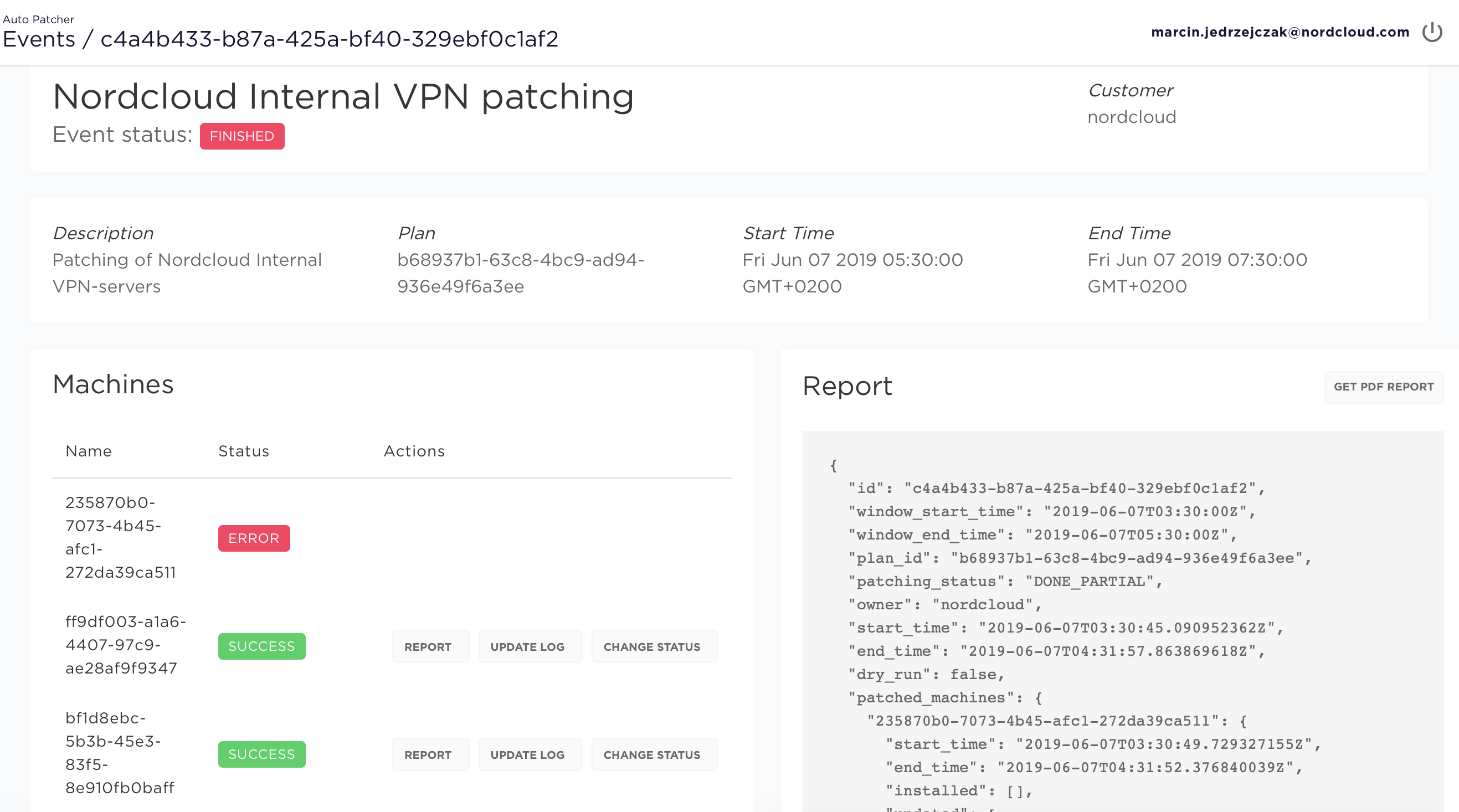Open REPORT for machine bf1d8ebc-5b3b-45e3-83f5-8e910fb0baff
This screenshot has width=1459, height=812.
[430, 755]
